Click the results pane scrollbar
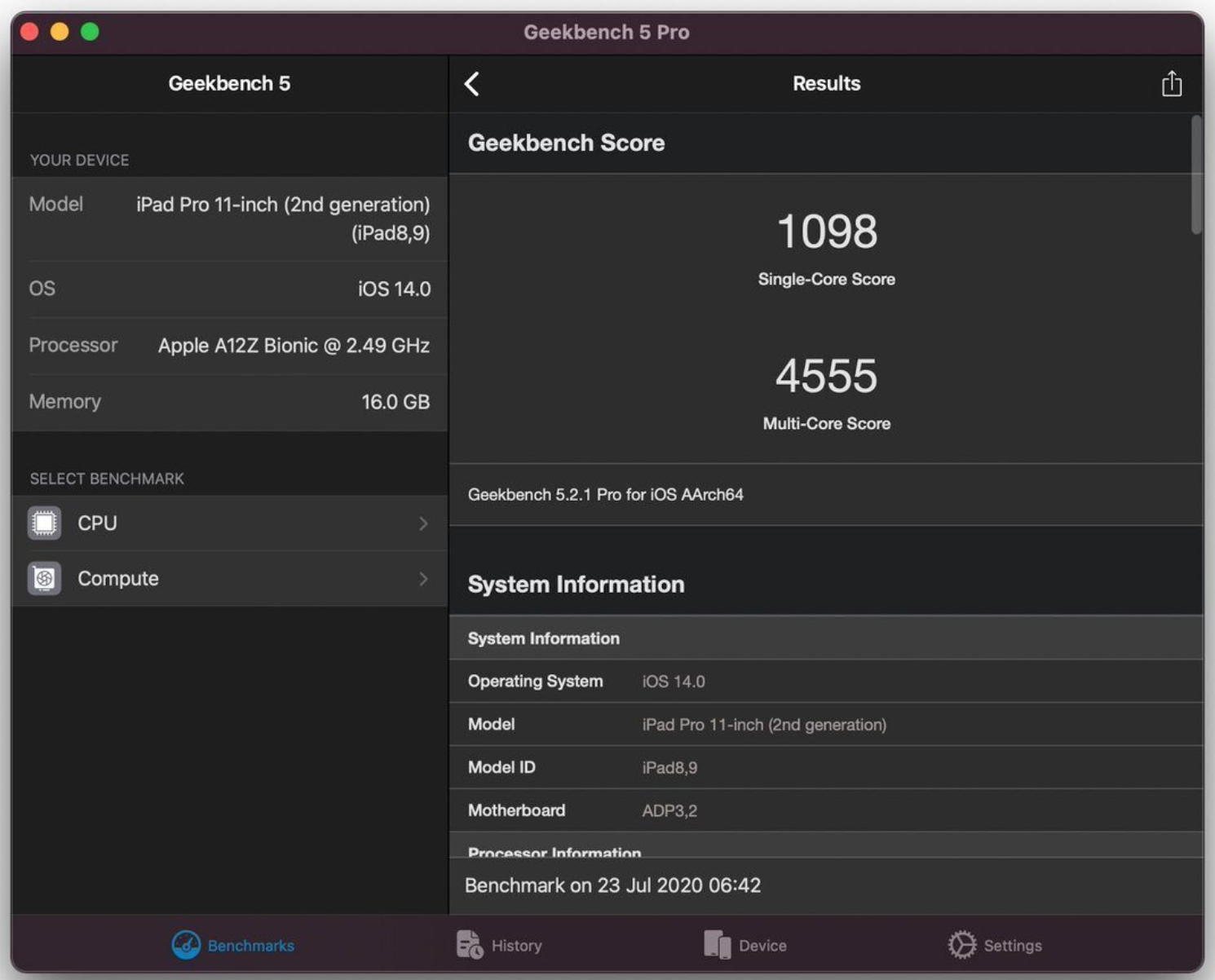Viewport: 1215px width, 980px height. click(x=1196, y=174)
